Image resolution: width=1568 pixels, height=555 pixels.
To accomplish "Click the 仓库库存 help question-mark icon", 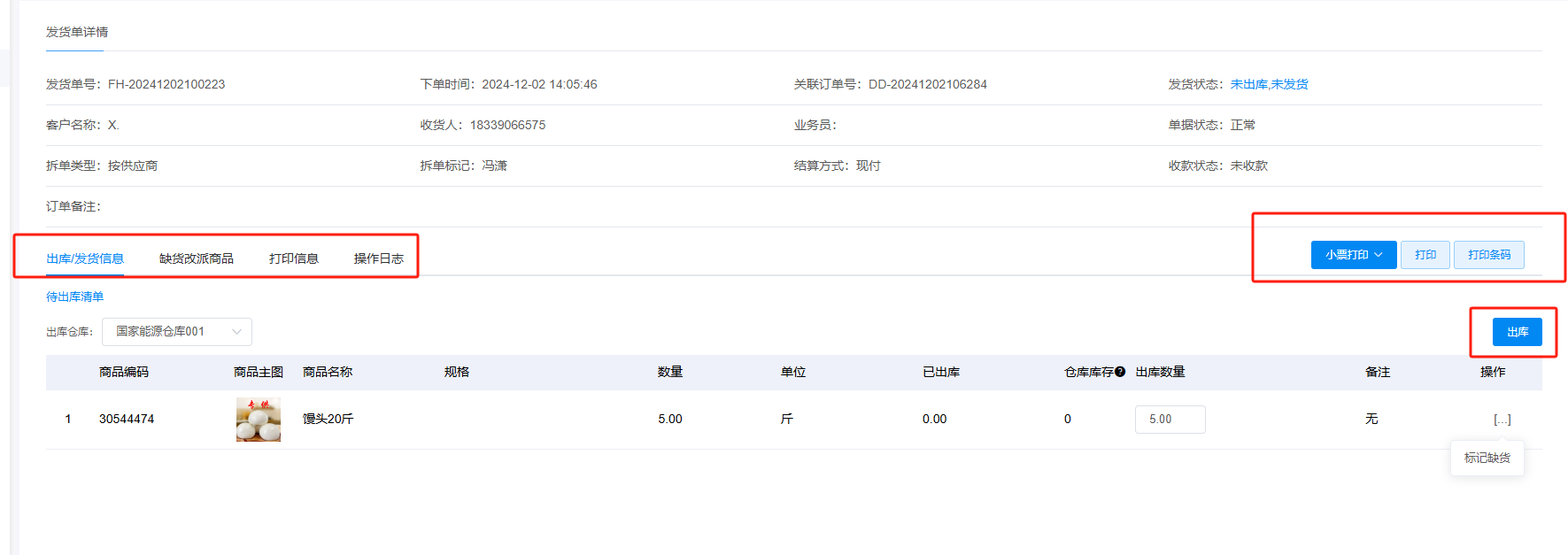I will tap(1120, 372).
